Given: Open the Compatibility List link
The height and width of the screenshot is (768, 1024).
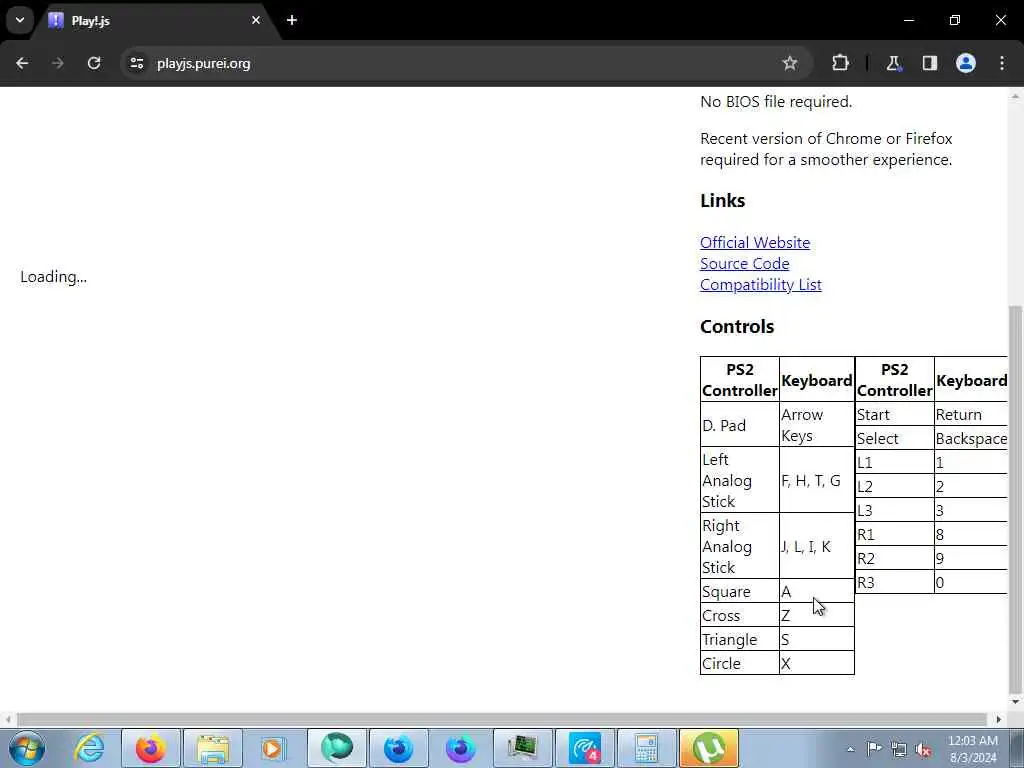Looking at the screenshot, I should 761,285.
